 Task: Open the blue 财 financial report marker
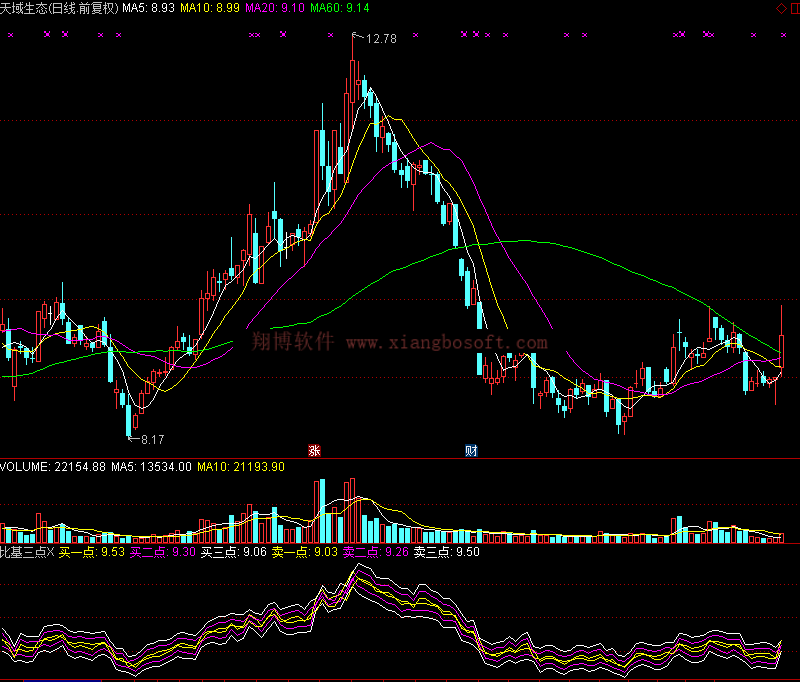[471, 450]
